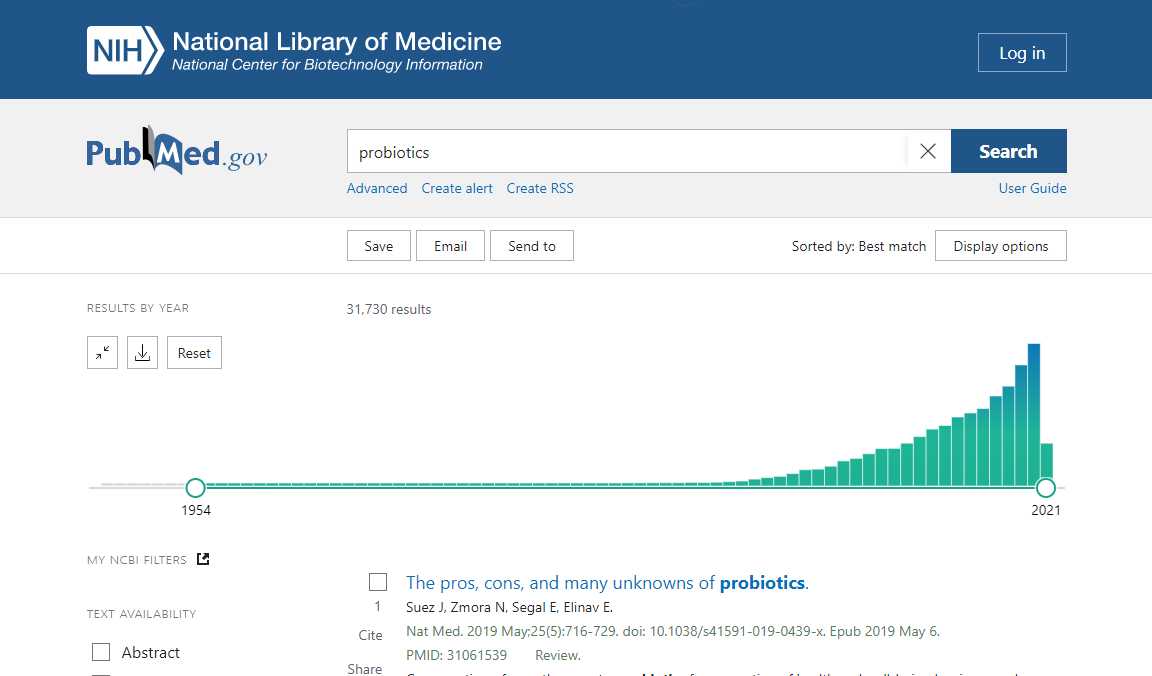Open the Create RSS option
Image resolution: width=1152 pixels, height=676 pixels.
[x=540, y=188]
